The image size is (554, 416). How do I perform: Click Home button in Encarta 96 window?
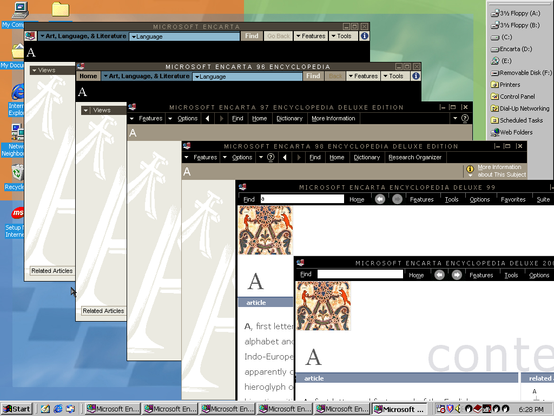pyautogui.click(x=88, y=76)
